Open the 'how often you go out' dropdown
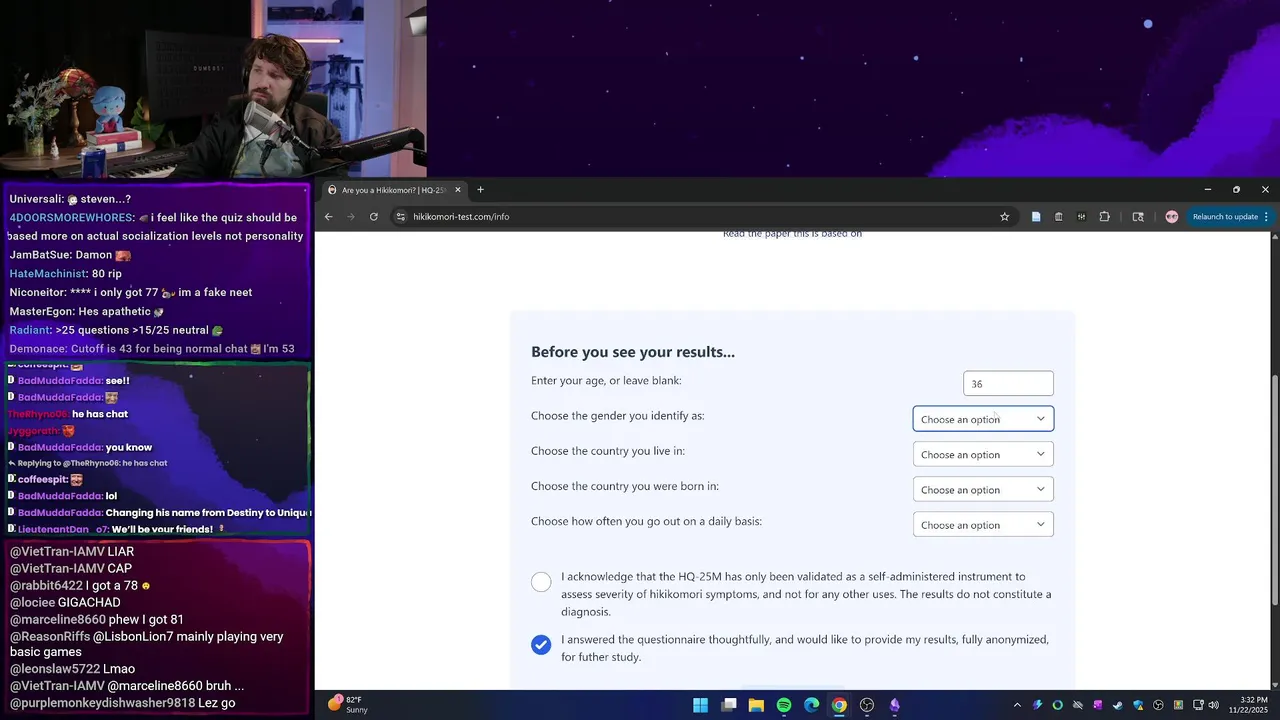The height and width of the screenshot is (720, 1280). click(983, 524)
